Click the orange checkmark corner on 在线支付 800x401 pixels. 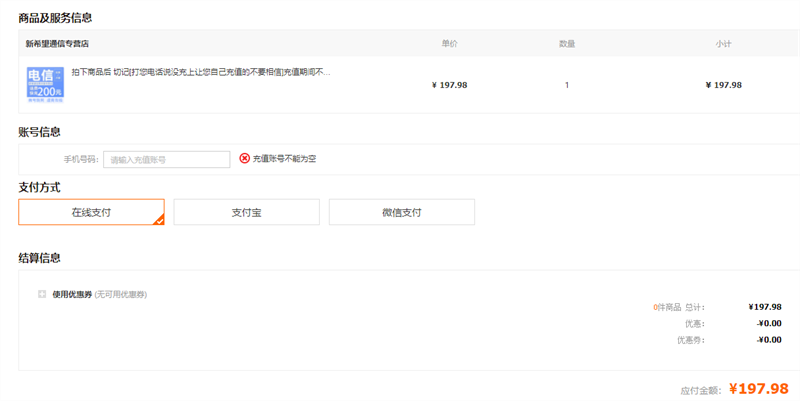(158, 219)
